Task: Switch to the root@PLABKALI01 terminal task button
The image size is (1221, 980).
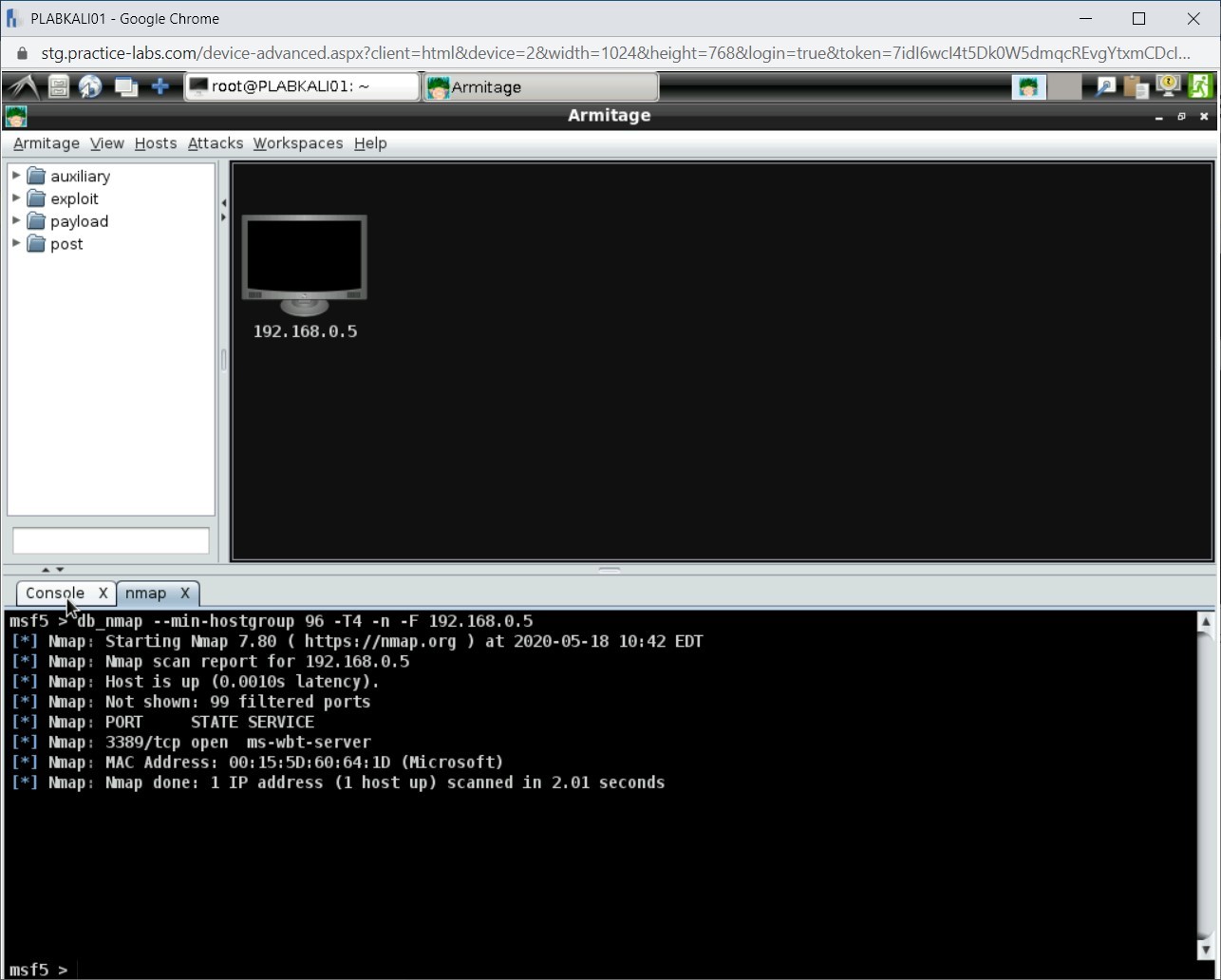Action: [x=302, y=86]
